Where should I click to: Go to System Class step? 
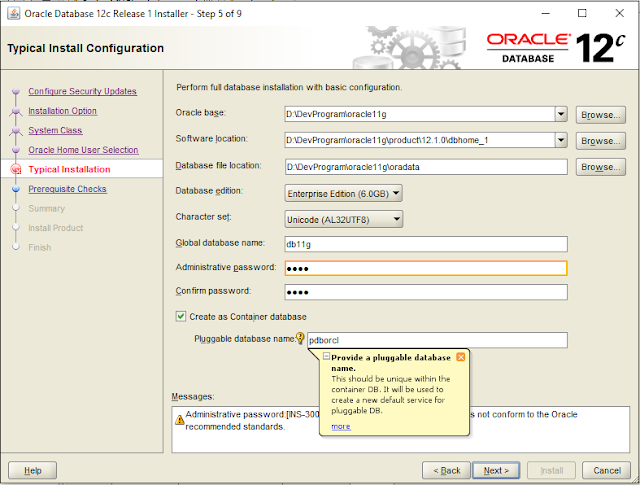pos(55,130)
